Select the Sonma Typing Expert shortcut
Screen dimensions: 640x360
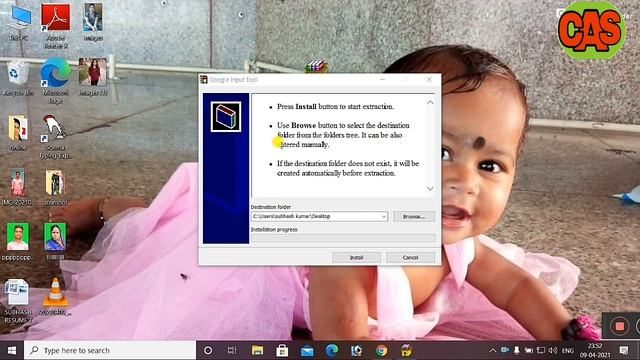(x=55, y=136)
